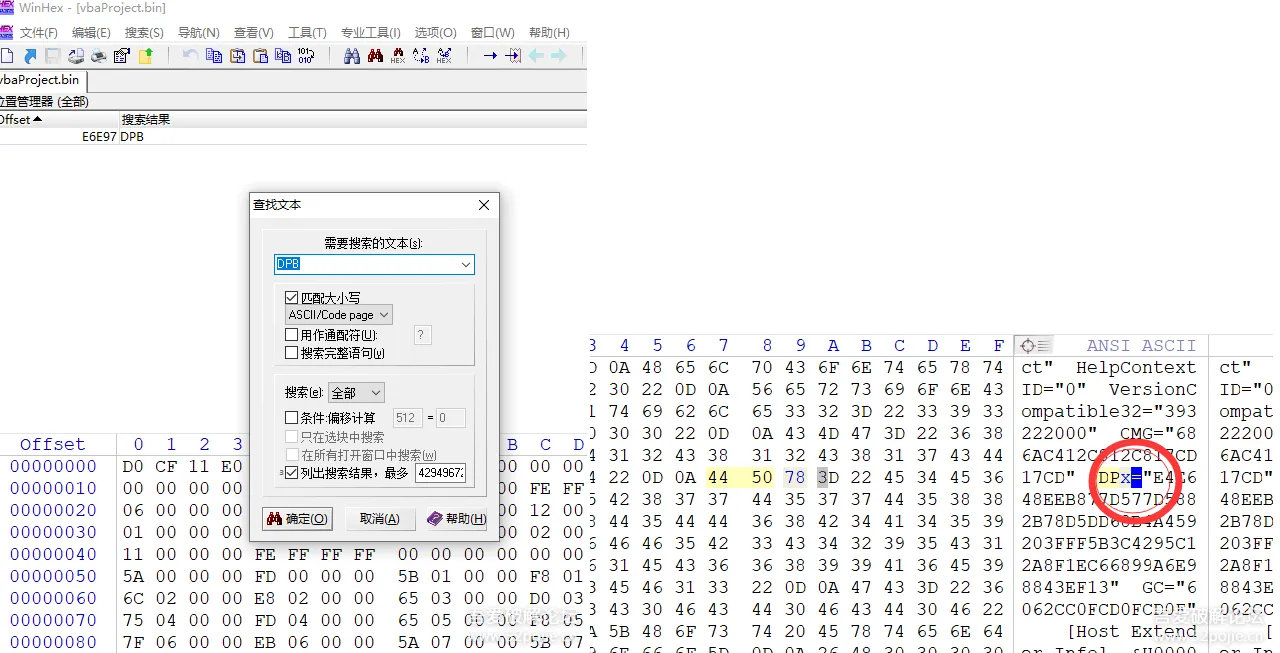Click the Find Text binoculars toolbar icon
This screenshot has height=653, width=1280.
[352, 56]
